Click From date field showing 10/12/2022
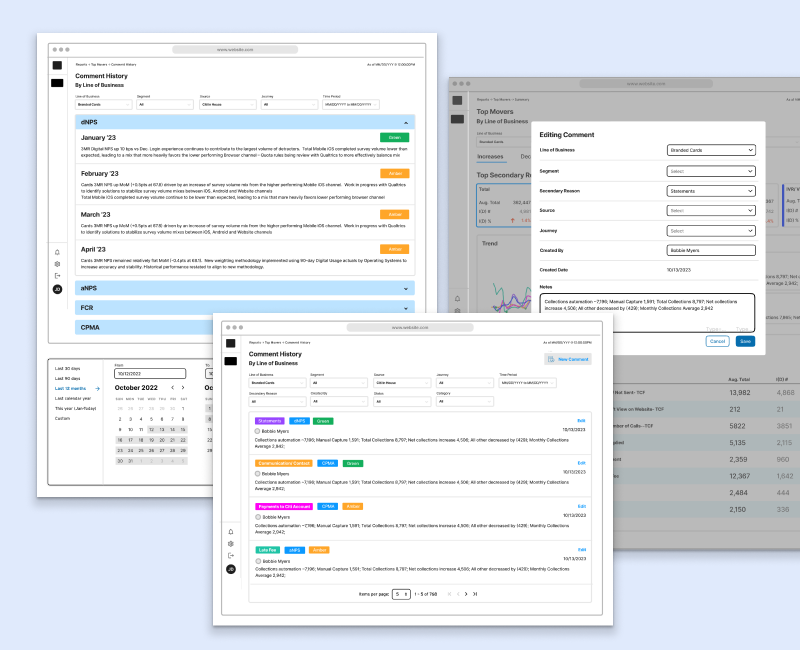 150,373
